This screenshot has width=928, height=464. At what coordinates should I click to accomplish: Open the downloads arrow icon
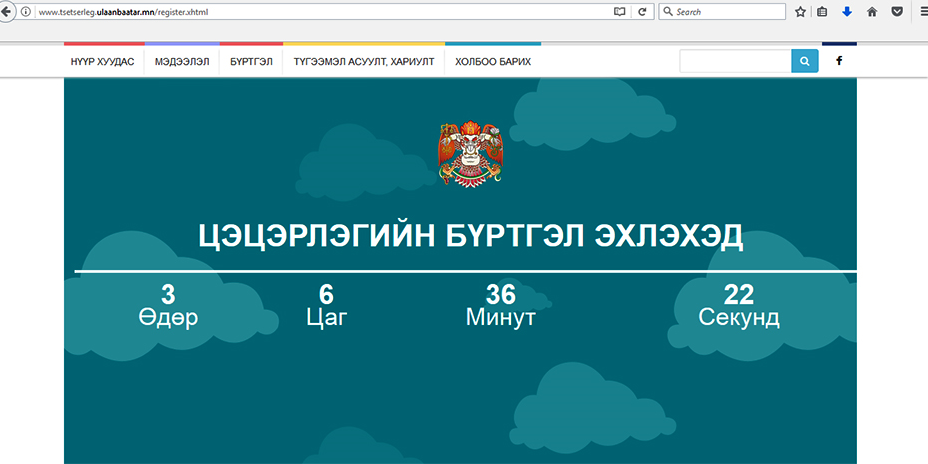coord(847,12)
